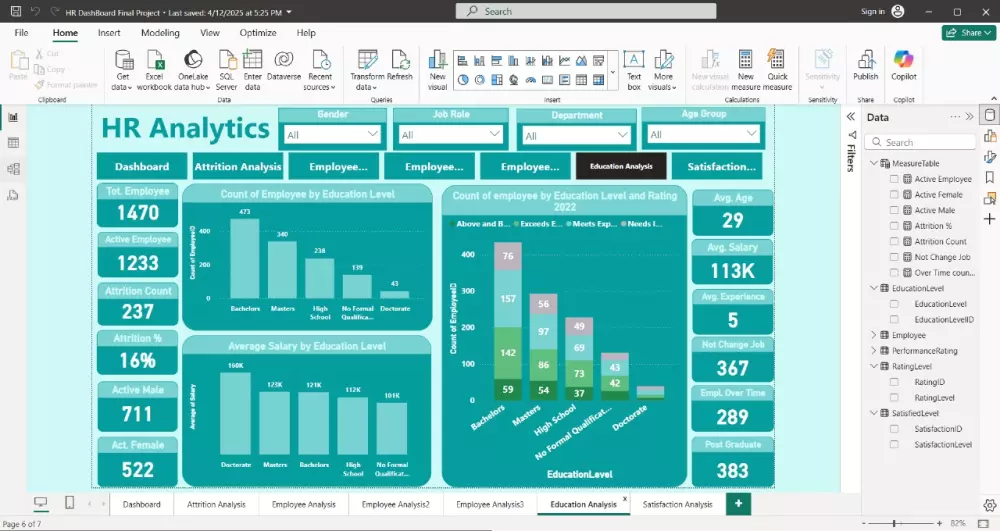
Task: Open the Data pane icon on right rail
Action: [990, 115]
